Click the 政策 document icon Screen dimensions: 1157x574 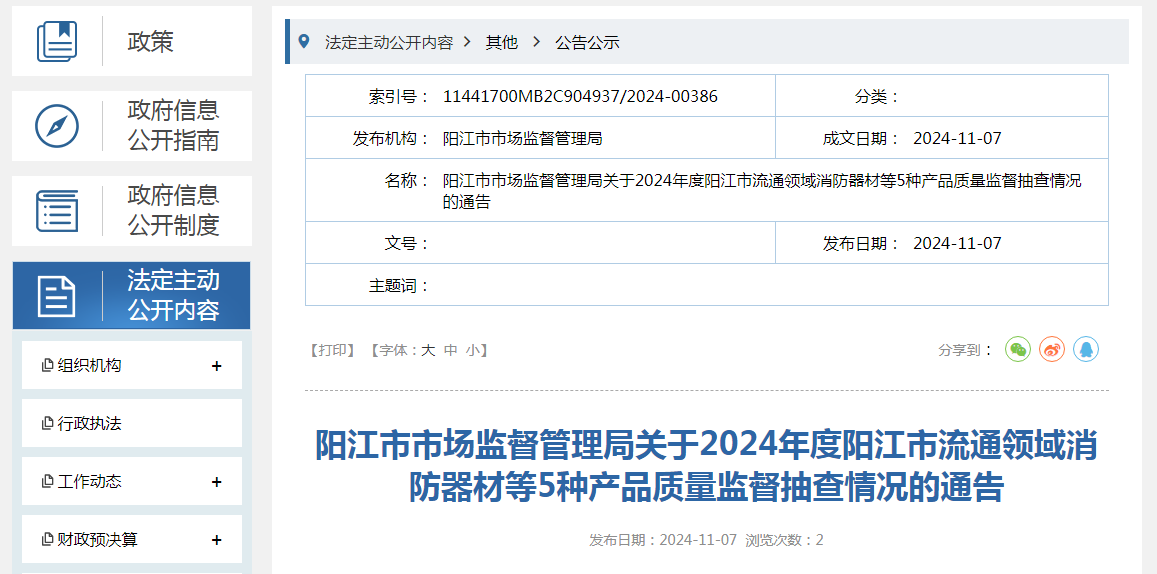[x=57, y=41]
